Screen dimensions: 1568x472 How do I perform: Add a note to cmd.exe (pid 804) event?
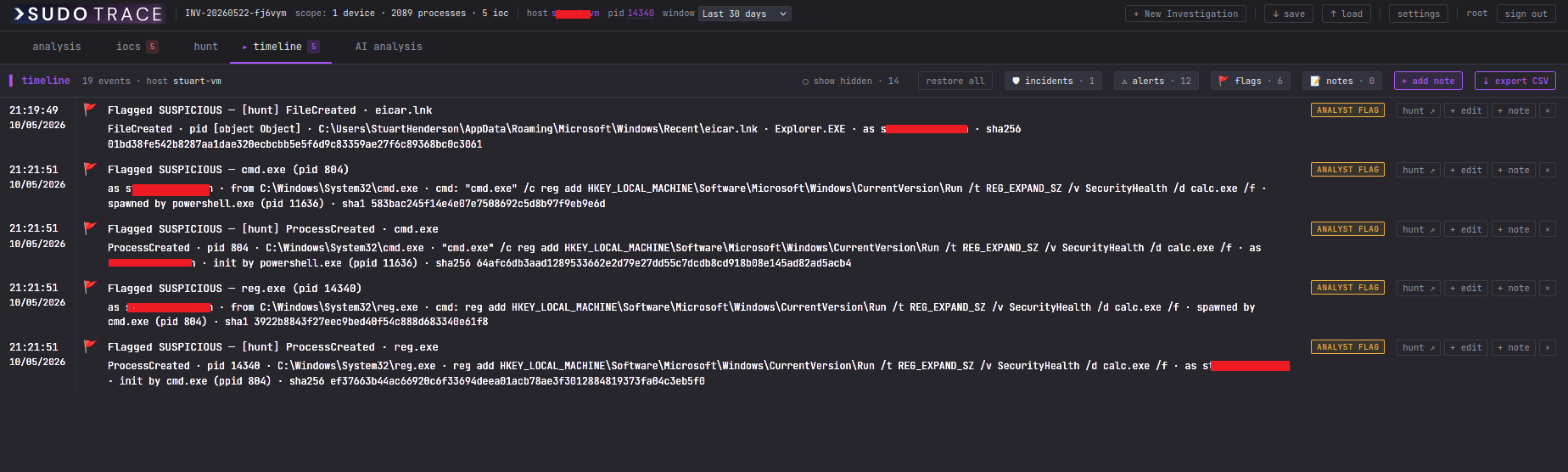(x=1514, y=170)
